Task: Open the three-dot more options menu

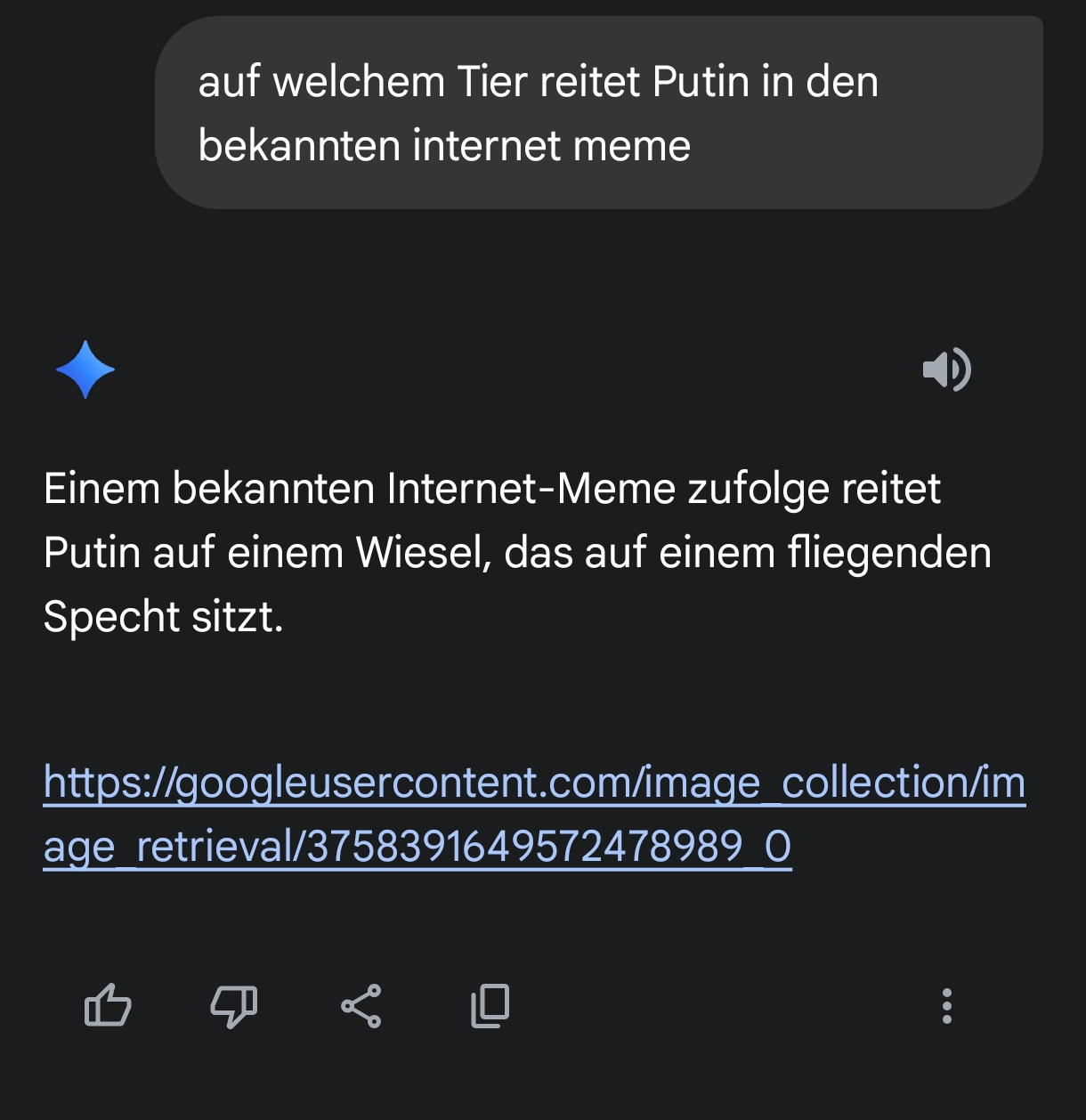Action: click(946, 1006)
